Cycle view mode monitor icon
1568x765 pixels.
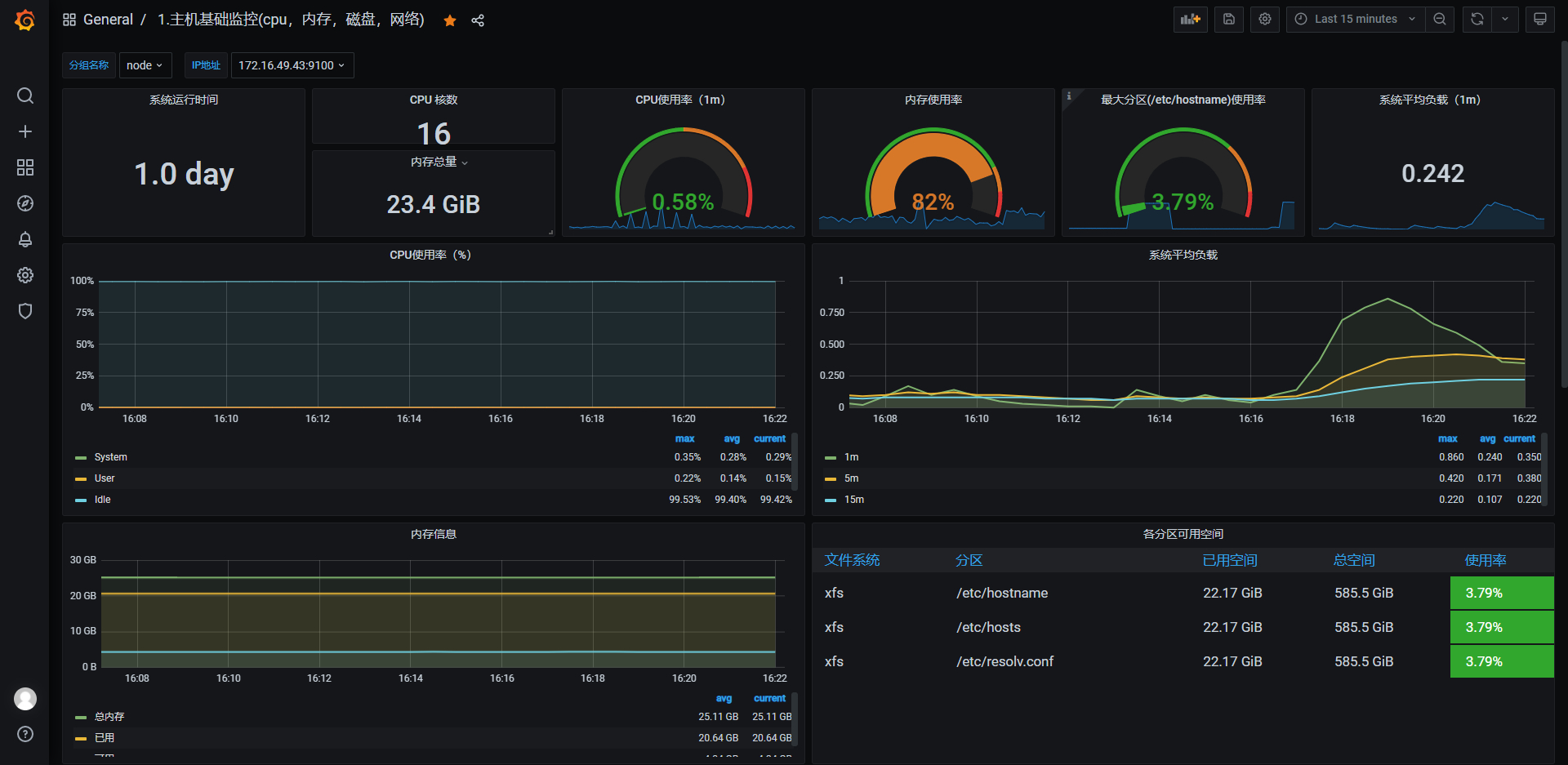[x=1540, y=19]
